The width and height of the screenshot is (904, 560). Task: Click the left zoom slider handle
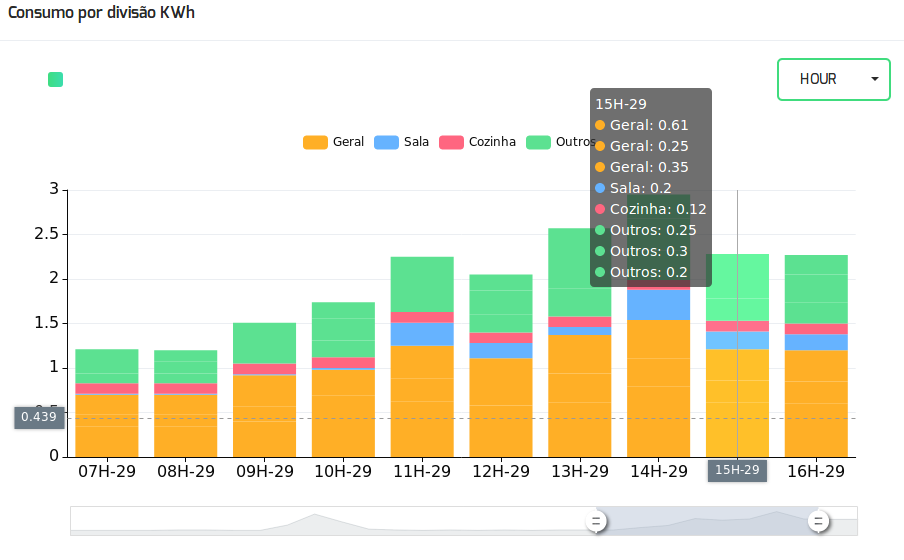[x=596, y=521]
